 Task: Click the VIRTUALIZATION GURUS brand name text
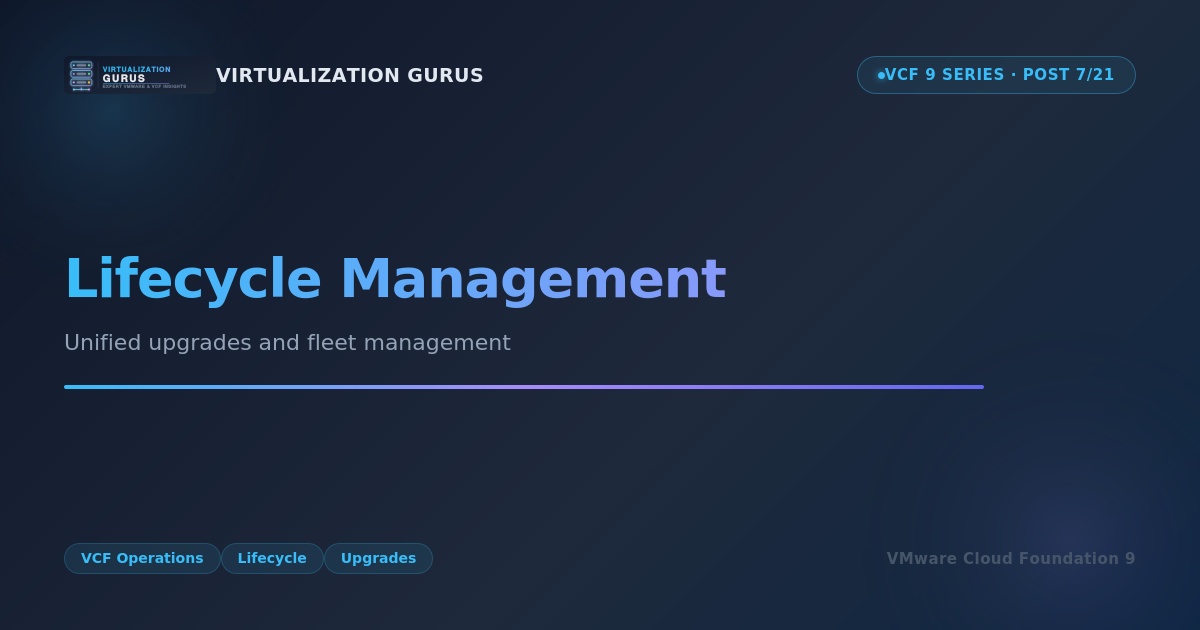(350, 75)
